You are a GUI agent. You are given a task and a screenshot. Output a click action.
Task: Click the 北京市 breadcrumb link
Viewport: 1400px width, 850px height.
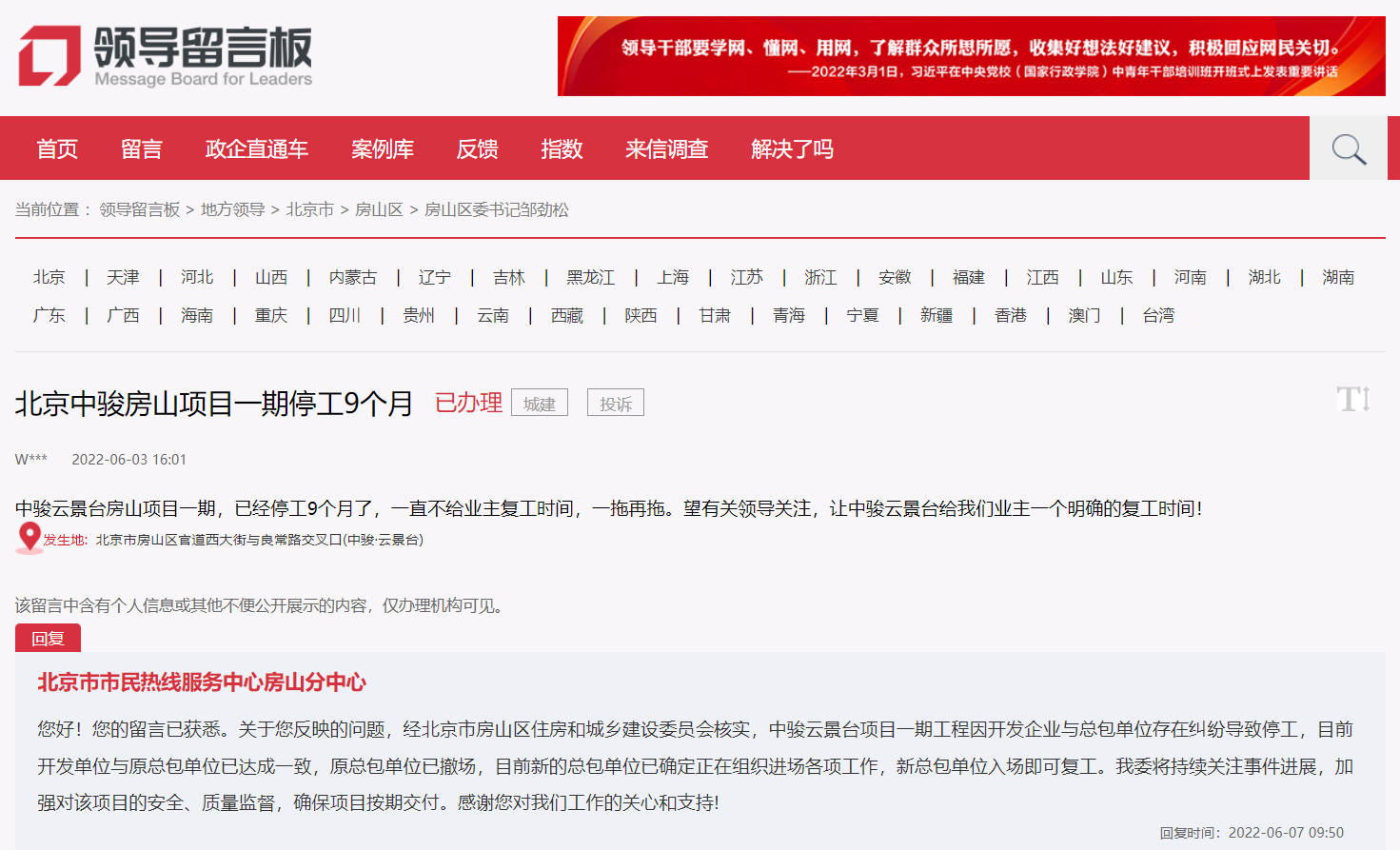310,210
